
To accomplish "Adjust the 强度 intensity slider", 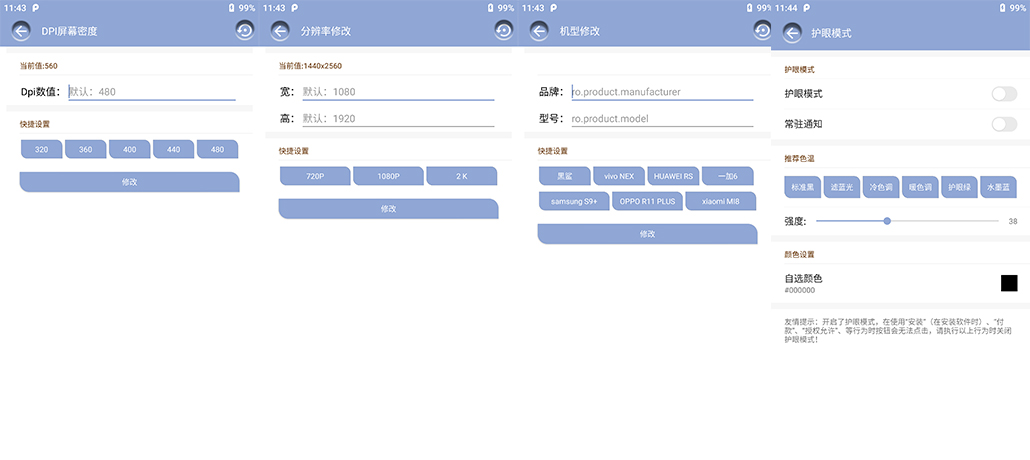I will click(887, 221).
